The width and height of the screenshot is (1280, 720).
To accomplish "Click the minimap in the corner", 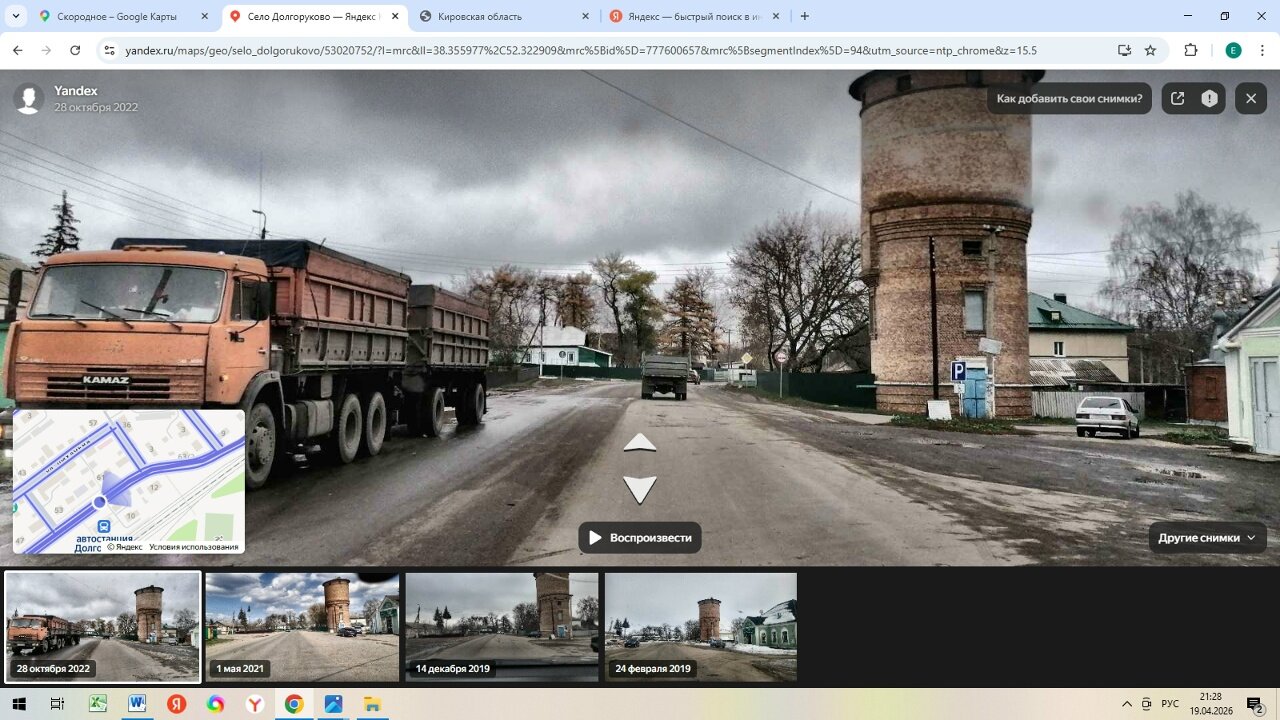I will [x=129, y=480].
